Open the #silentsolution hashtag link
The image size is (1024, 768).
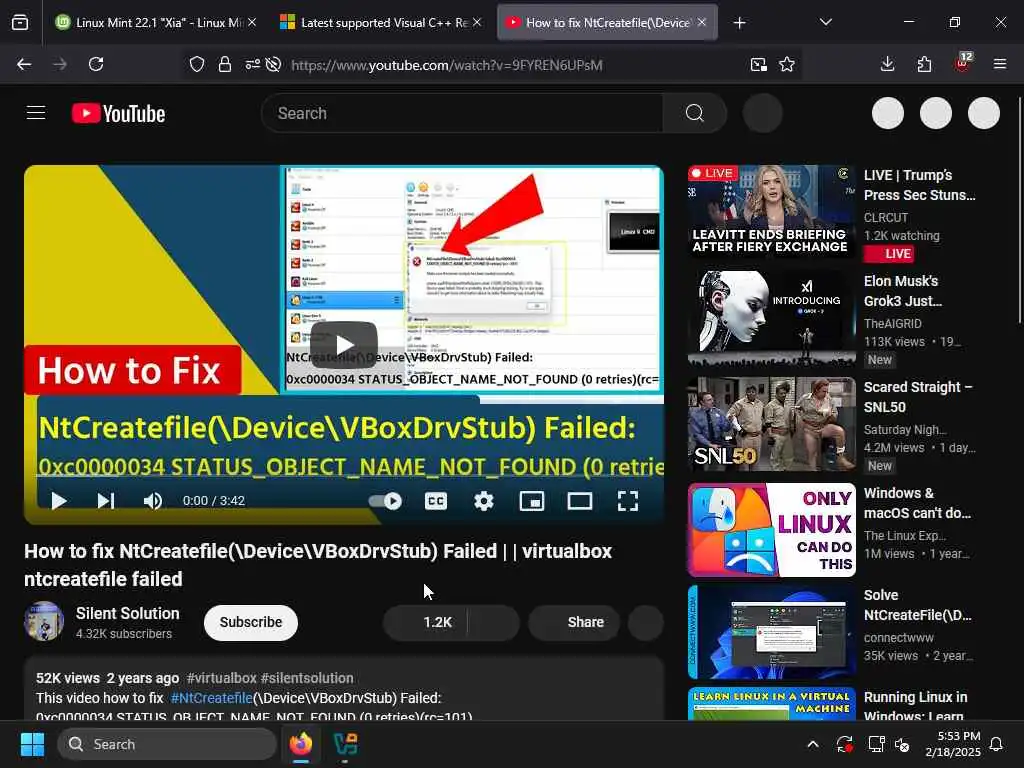307,678
